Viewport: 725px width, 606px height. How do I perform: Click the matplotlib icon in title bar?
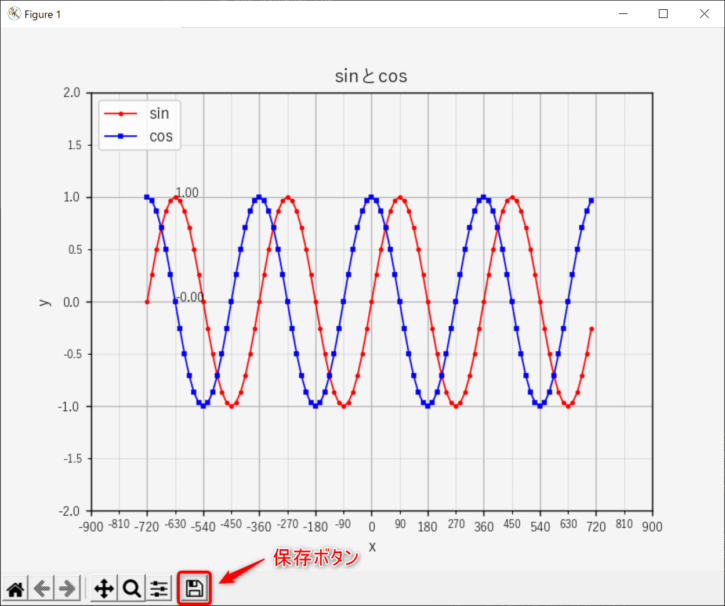tap(14, 14)
